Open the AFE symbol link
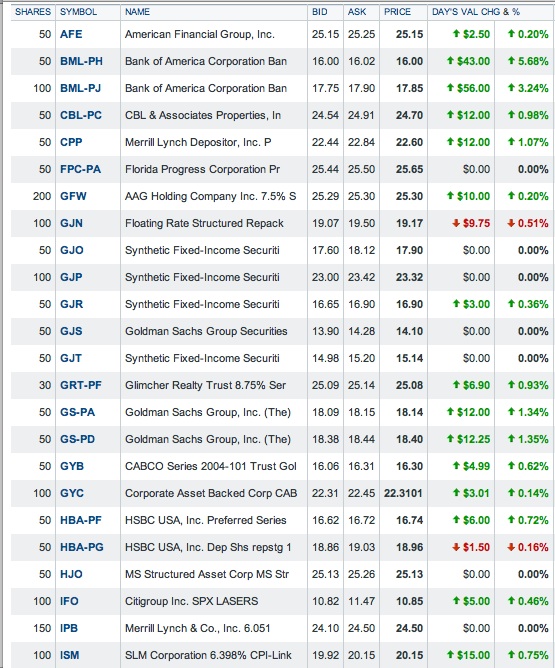This screenshot has width=555, height=668. pos(71,34)
